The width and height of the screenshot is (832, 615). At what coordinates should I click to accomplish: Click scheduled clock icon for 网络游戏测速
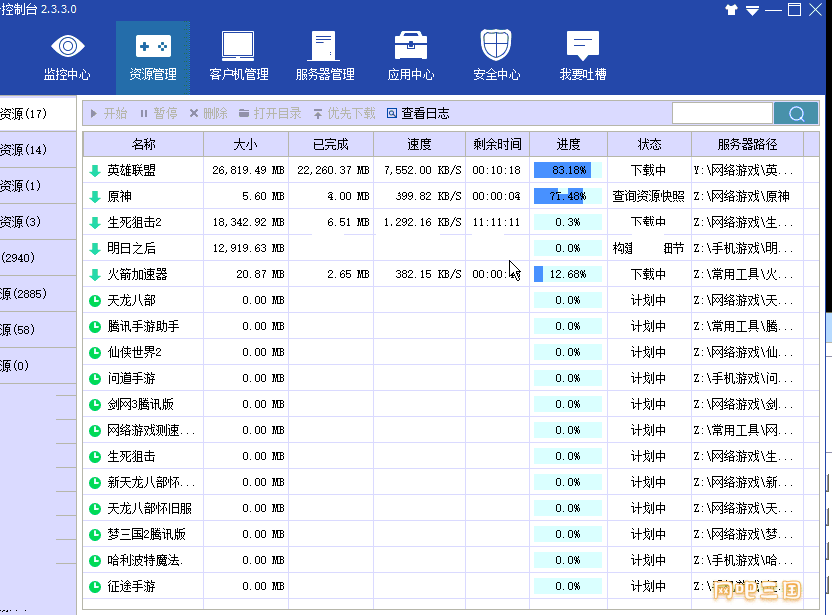point(95,431)
